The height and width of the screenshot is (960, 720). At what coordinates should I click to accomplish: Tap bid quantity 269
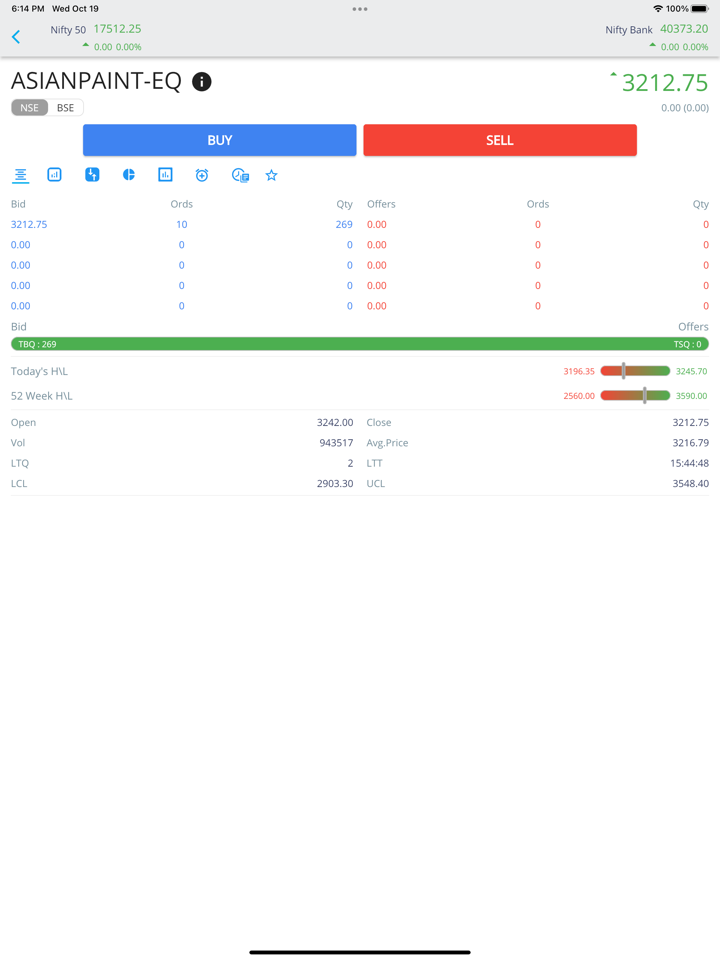(344, 224)
